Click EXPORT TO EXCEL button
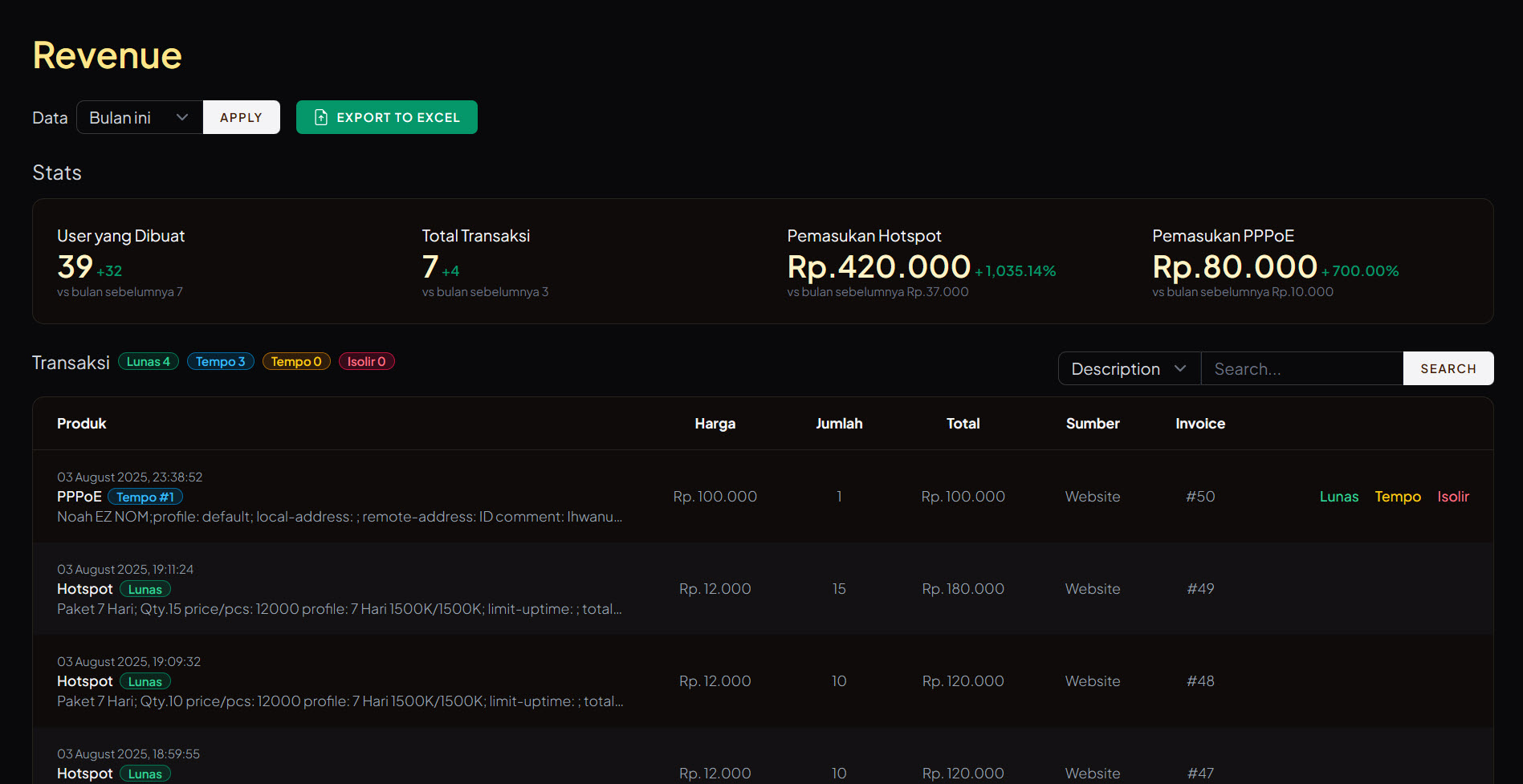1523x784 pixels. (x=386, y=117)
